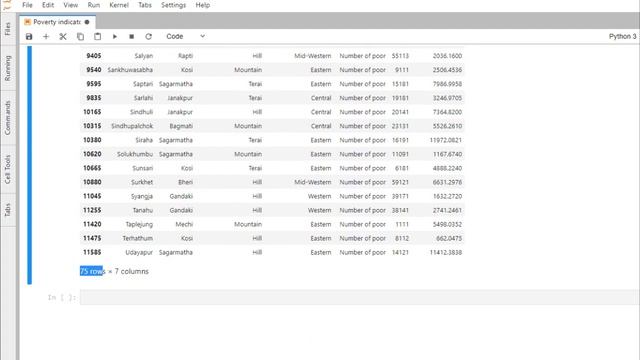The height and width of the screenshot is (360, 640).
Task: Click the highlighted 75 rows text
Action: (92, 271)
